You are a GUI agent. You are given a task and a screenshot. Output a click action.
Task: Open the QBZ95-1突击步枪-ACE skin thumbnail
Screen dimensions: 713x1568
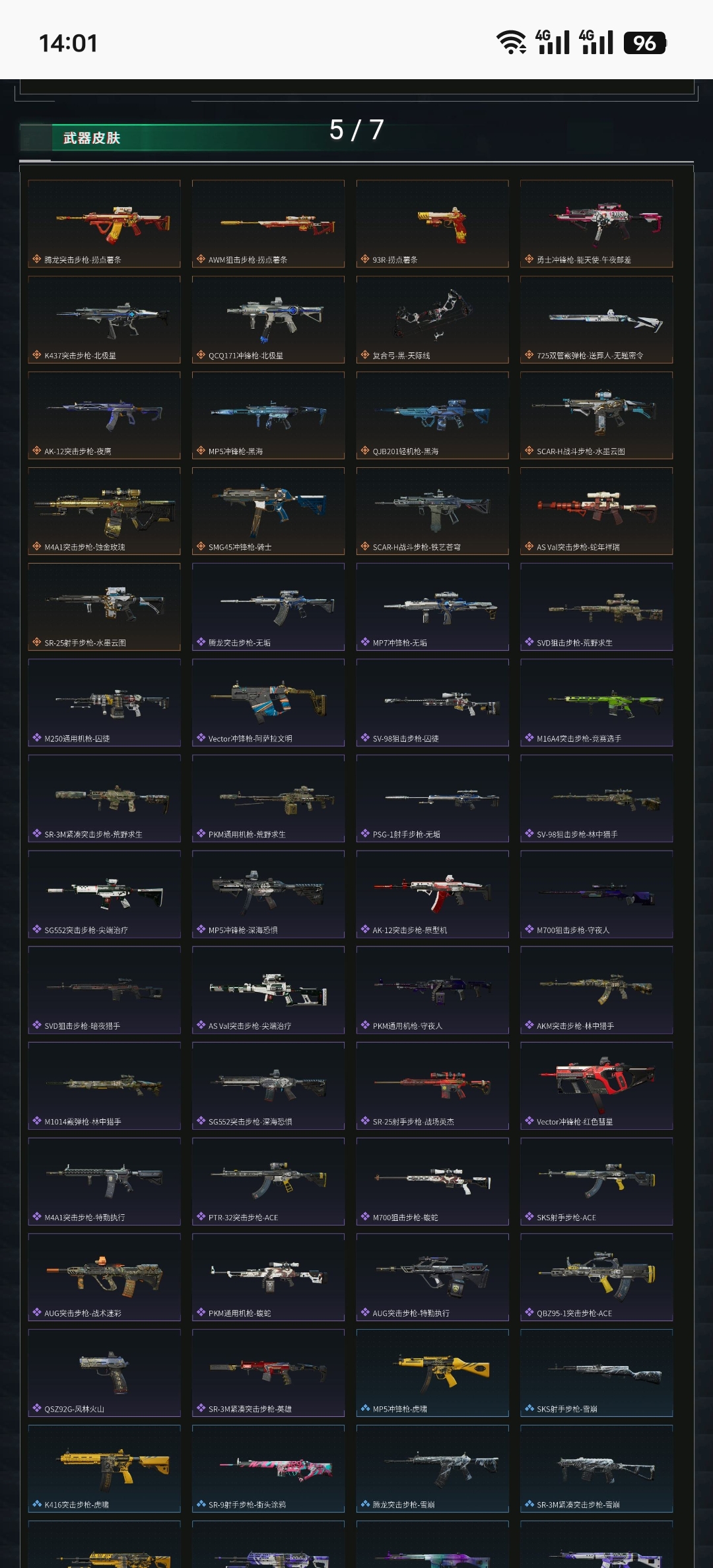pos(597,1277)
